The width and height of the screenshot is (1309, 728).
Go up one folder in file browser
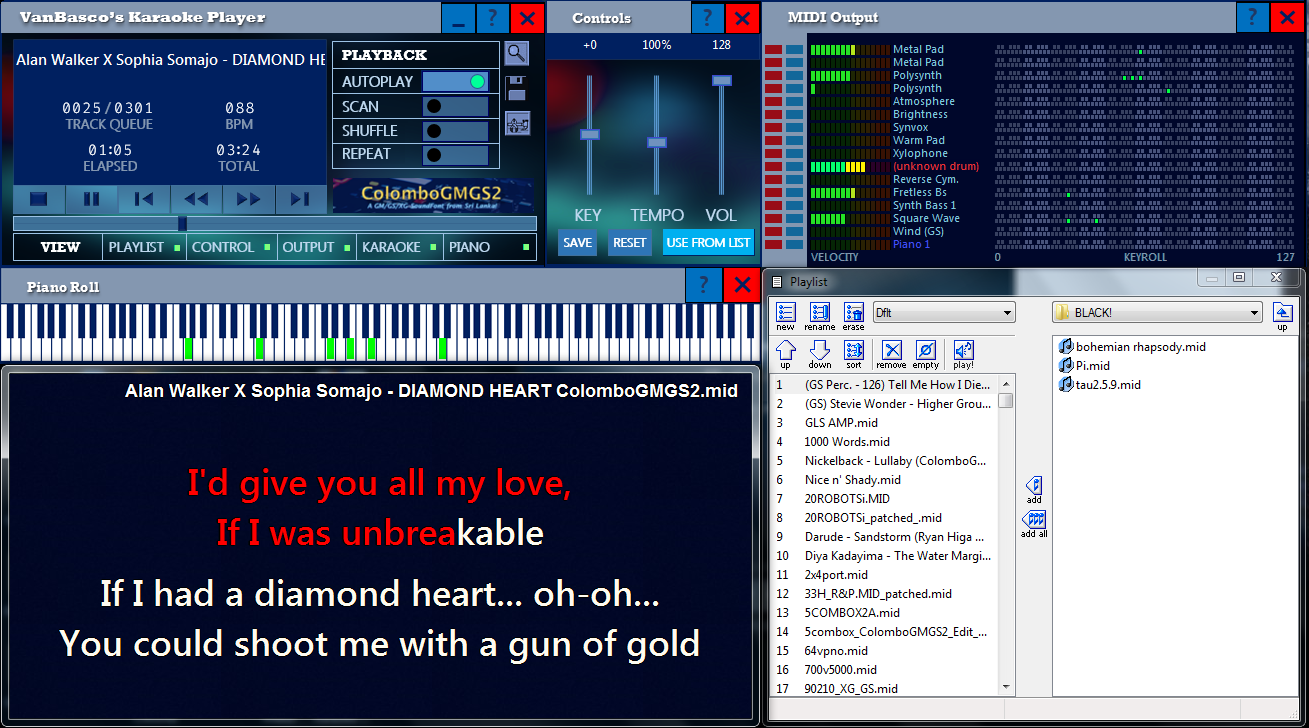(x=1282, y=317)
